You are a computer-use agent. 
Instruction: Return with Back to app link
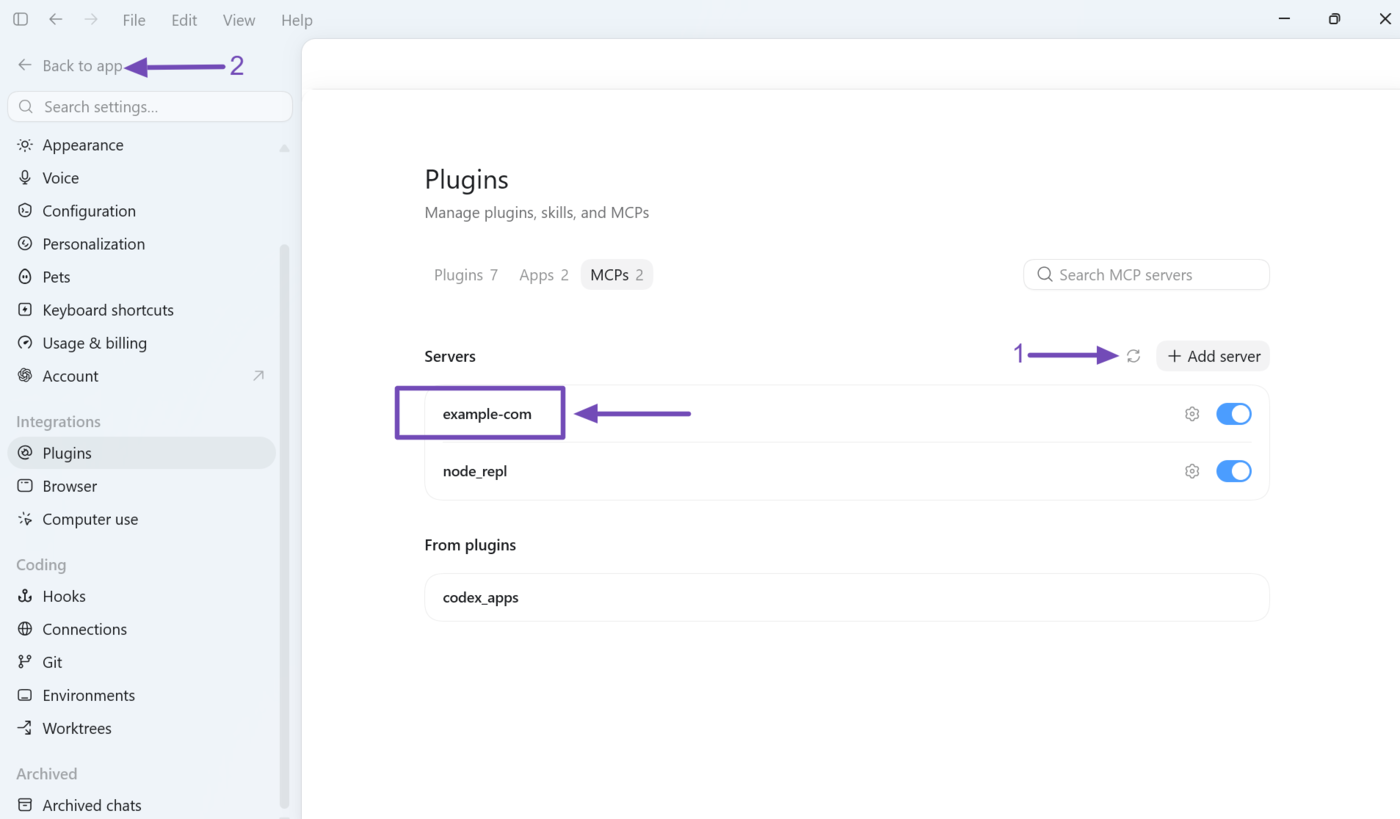(x=70, y=66)
